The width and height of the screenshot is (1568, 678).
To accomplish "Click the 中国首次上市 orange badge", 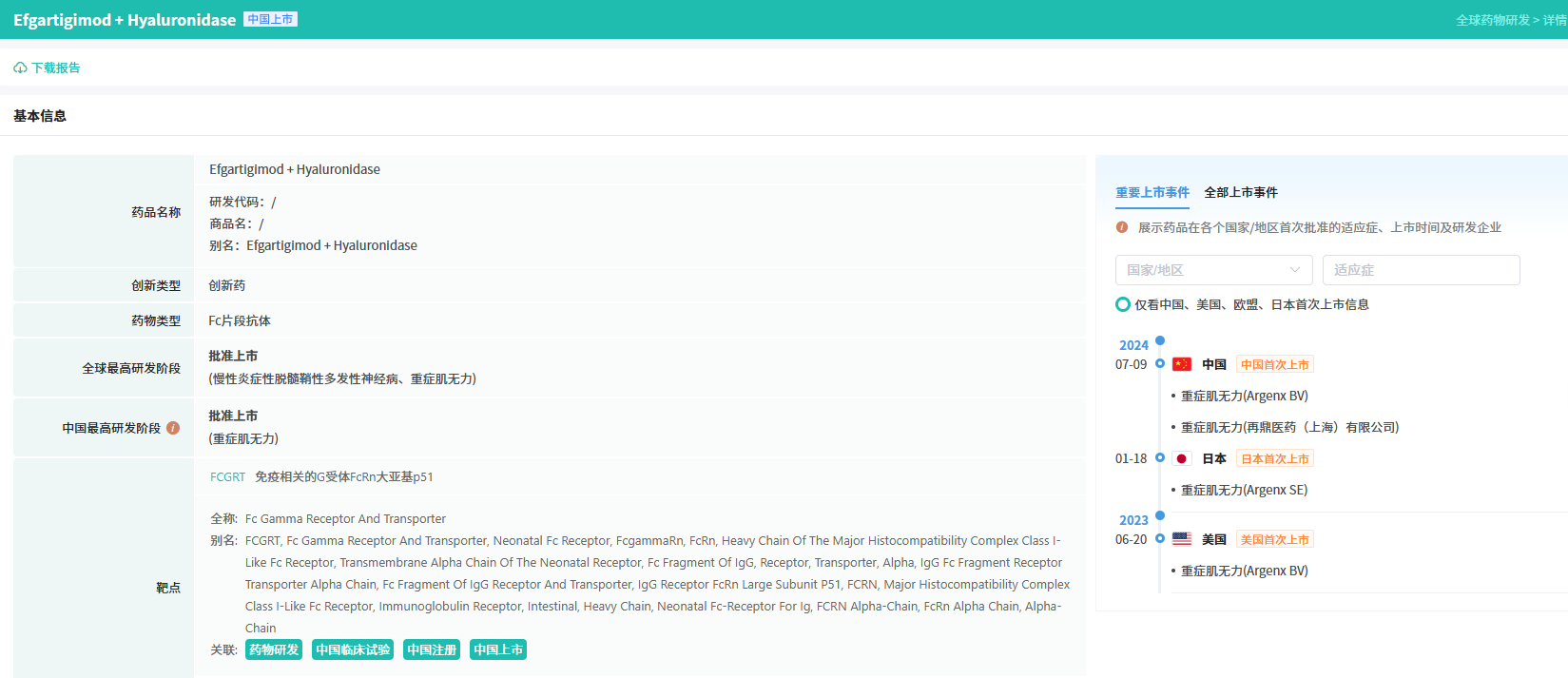I will pos(1275,364).
